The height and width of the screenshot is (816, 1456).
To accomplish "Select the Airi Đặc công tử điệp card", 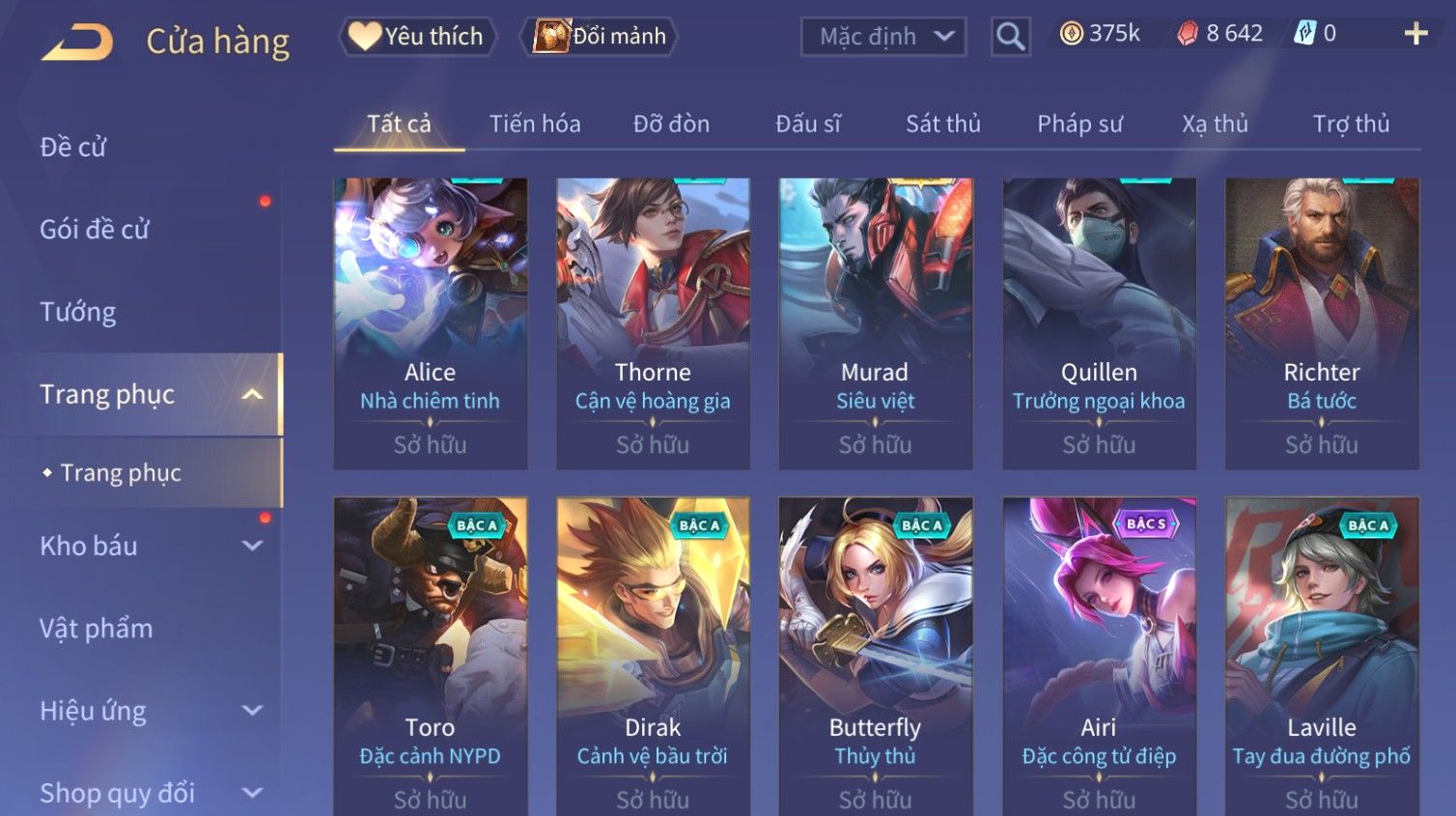I will click(x=1099, y=657).
